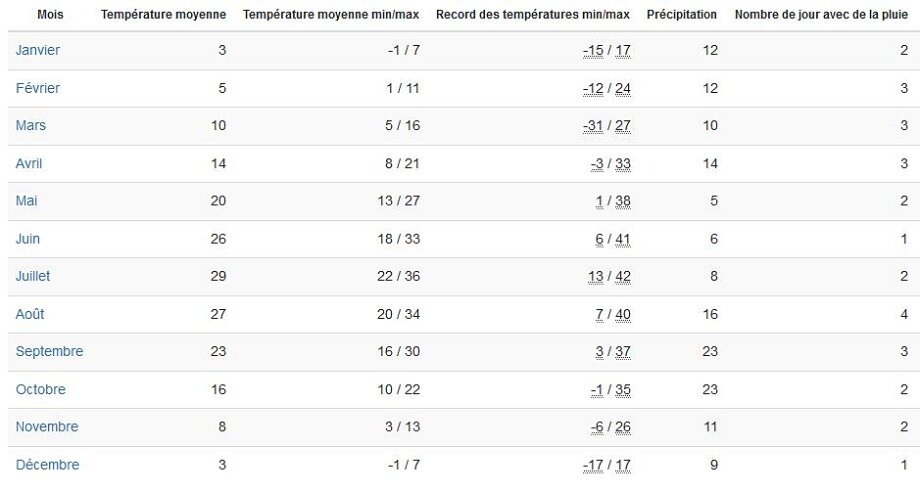Image resolution: width=920 pixels, height=492 pixels.
Task: Click the record minimum -31 in Mars
Action: tap(593, 126)
